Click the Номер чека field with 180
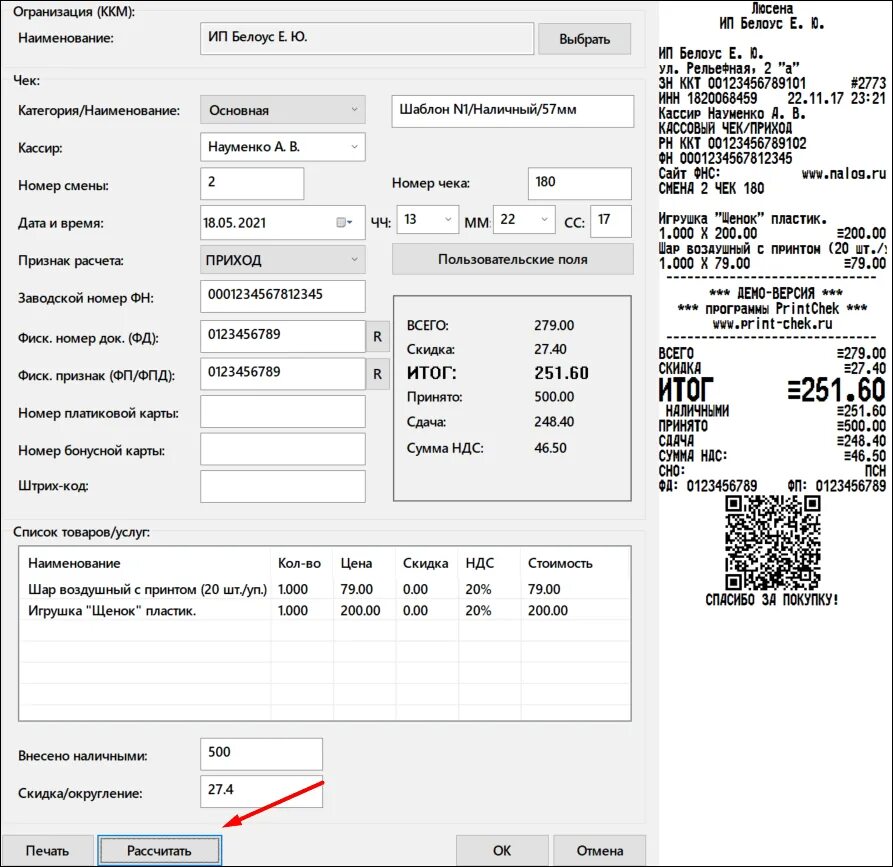 click(579, 183)
